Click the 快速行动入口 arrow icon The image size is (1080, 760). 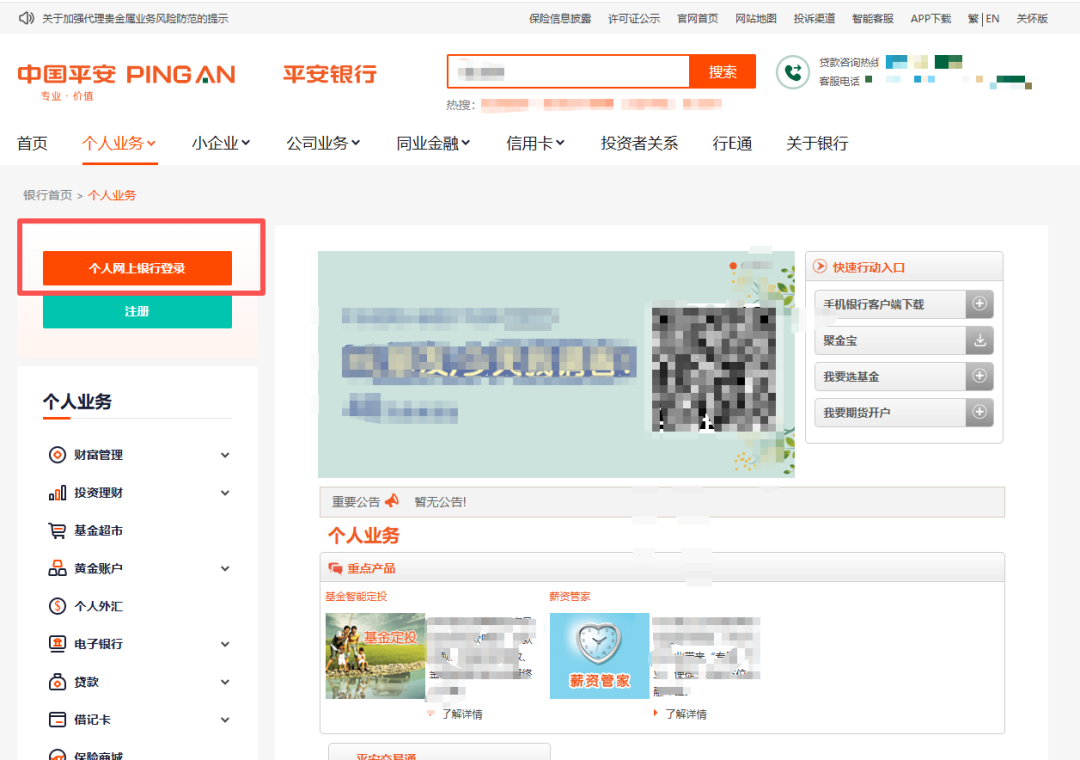coord(820,267)
